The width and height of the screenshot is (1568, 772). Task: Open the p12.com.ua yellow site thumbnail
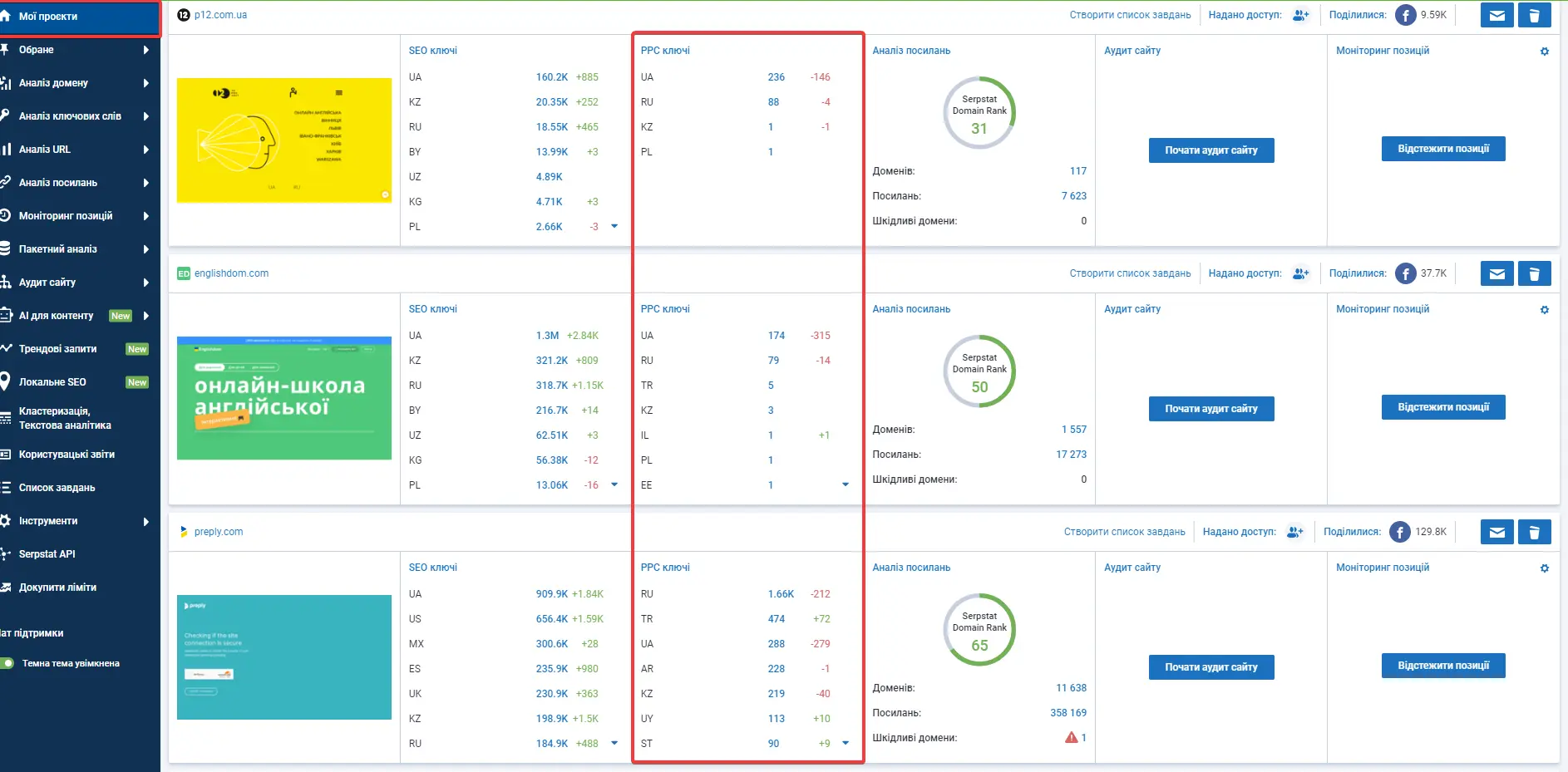click(284, 140)
